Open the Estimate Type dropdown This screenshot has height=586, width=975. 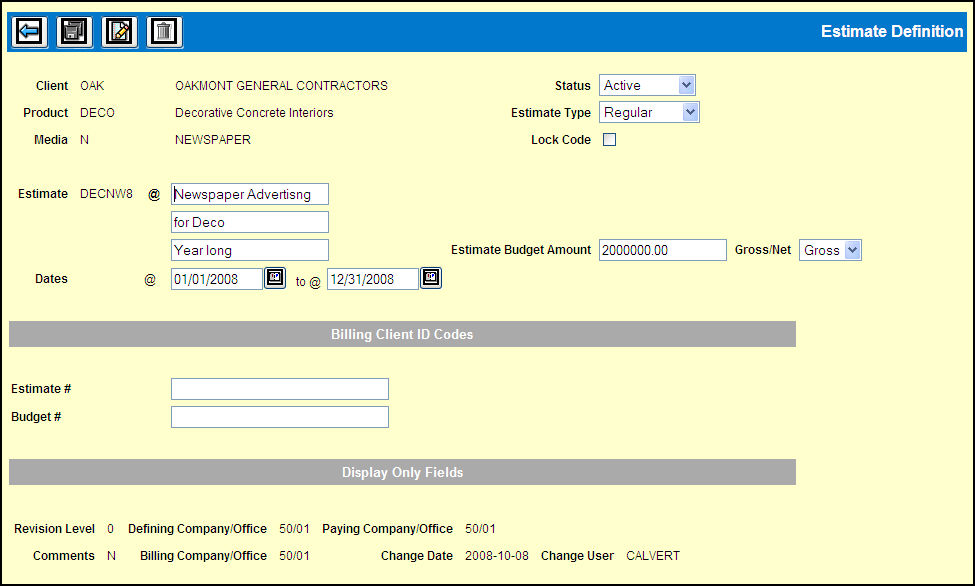point(649,113)
